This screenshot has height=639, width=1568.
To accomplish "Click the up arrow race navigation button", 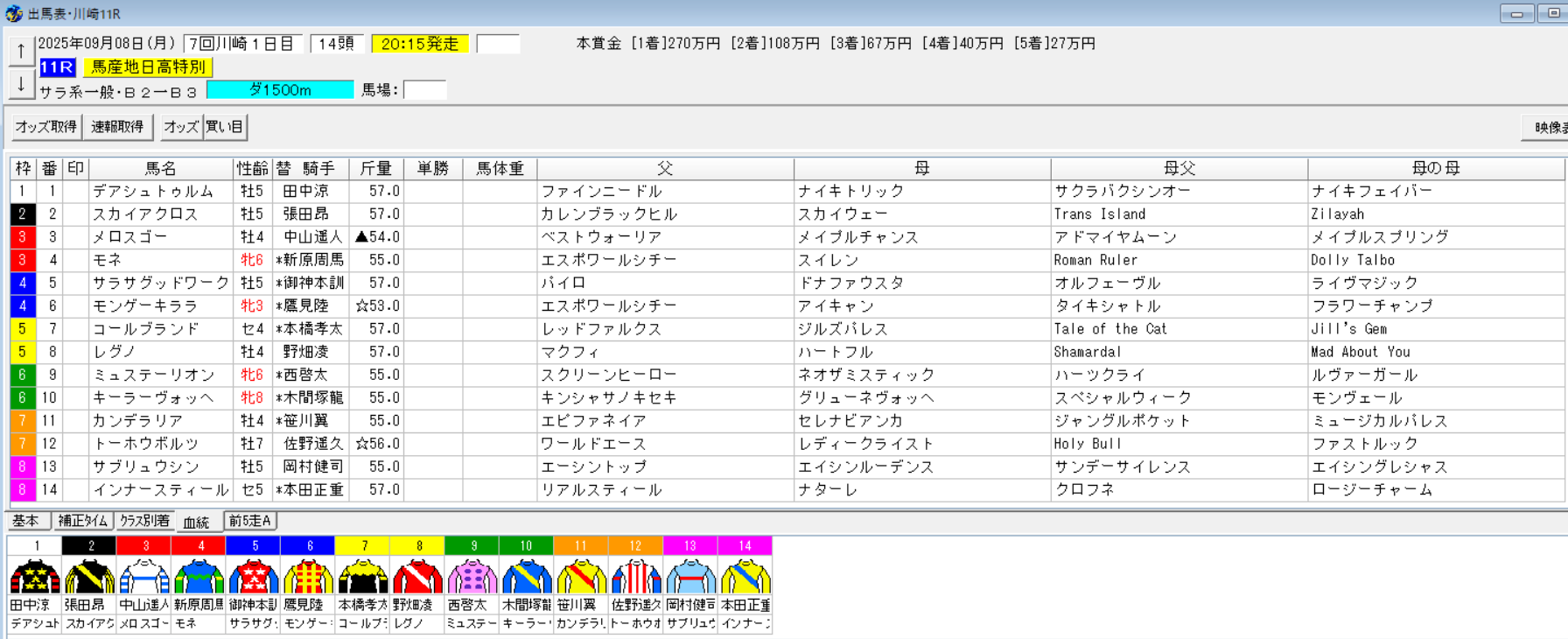I will [22, 51].
